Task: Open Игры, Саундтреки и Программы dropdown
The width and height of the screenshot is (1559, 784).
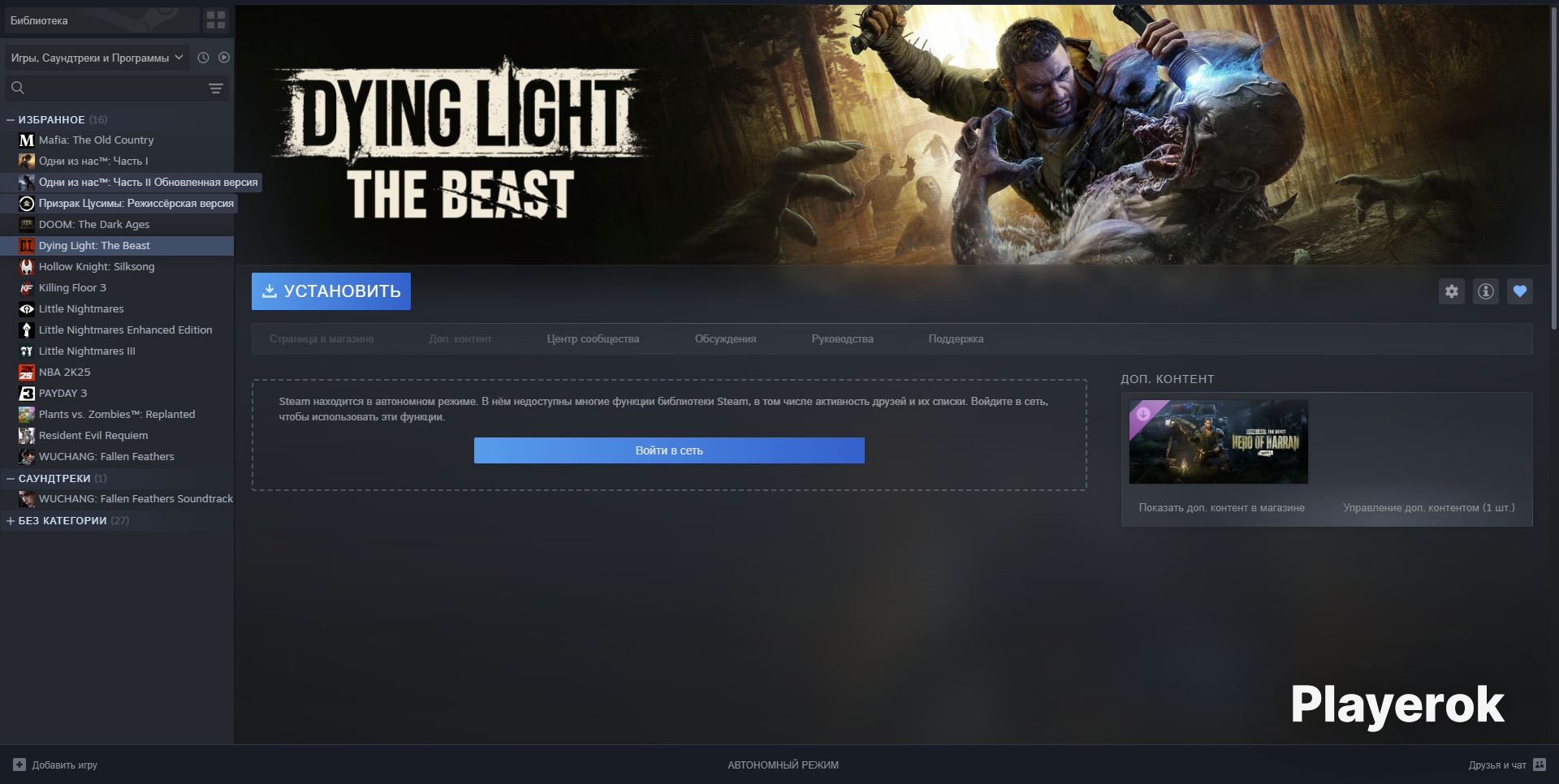Action: (97, 58)
